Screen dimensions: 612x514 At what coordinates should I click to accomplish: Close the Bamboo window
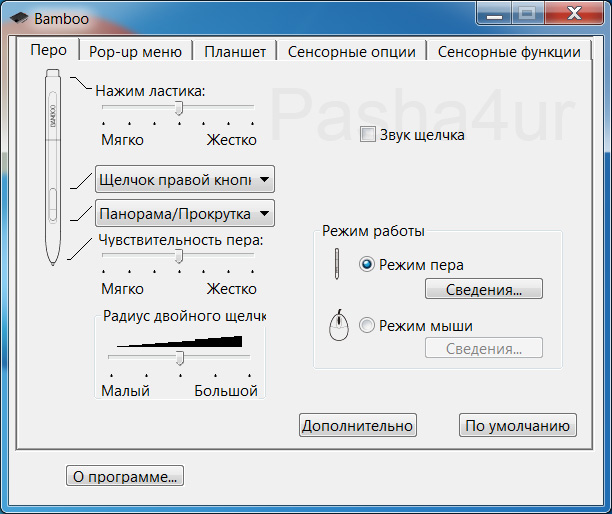(x=574, y=14)
